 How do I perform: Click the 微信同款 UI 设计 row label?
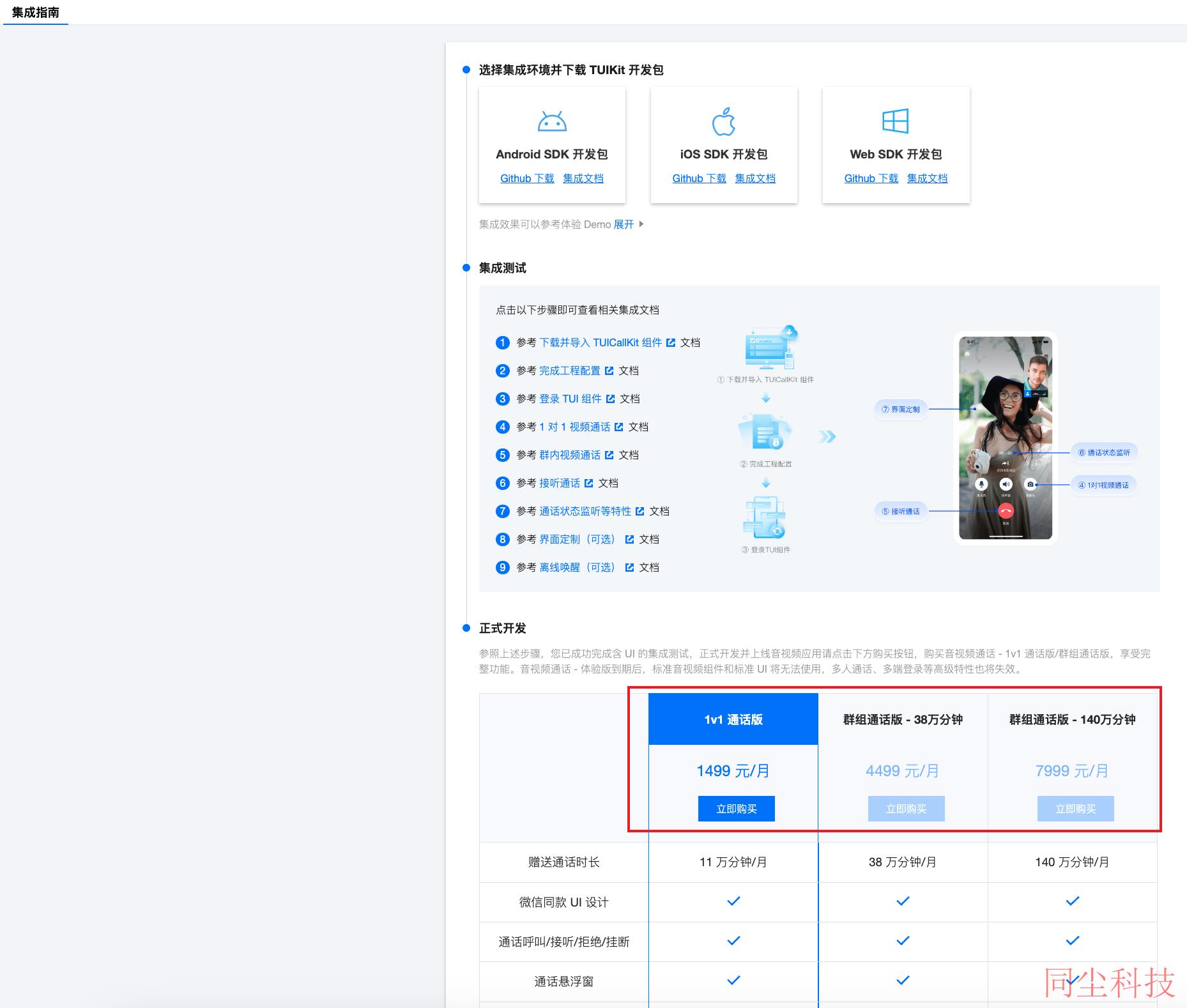click(564, 902)
